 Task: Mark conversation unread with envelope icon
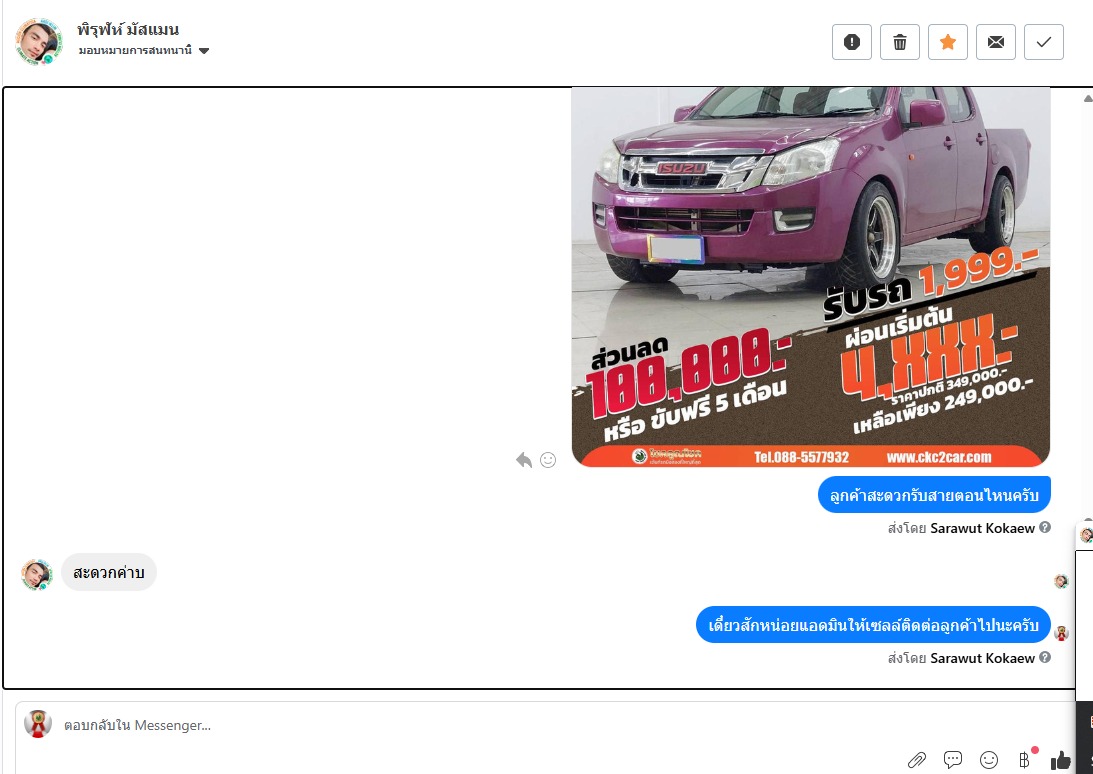pyautogui.click(x=995, y=42)
